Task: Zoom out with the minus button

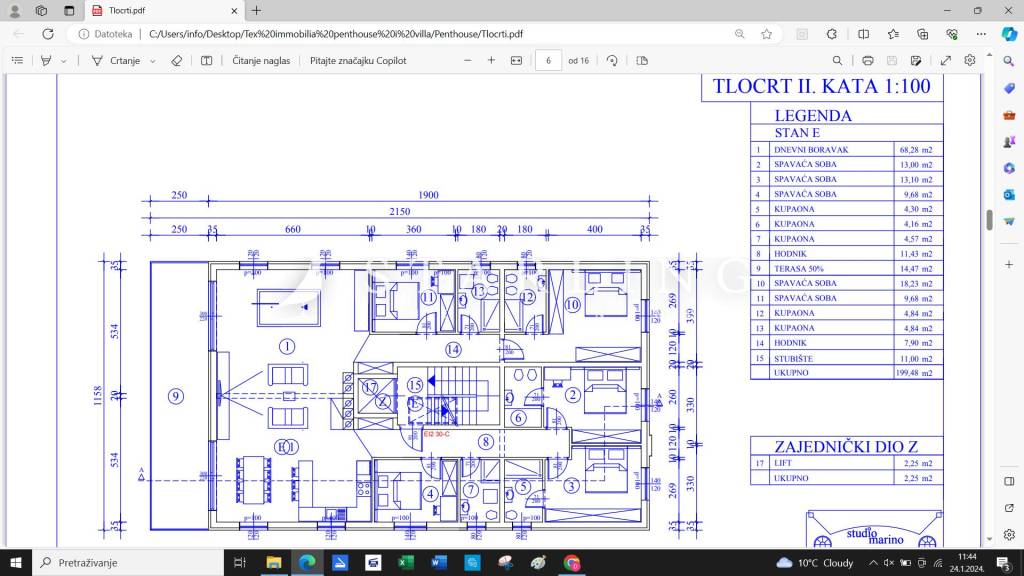Action: pyautogui.click(x=467, y=60)
